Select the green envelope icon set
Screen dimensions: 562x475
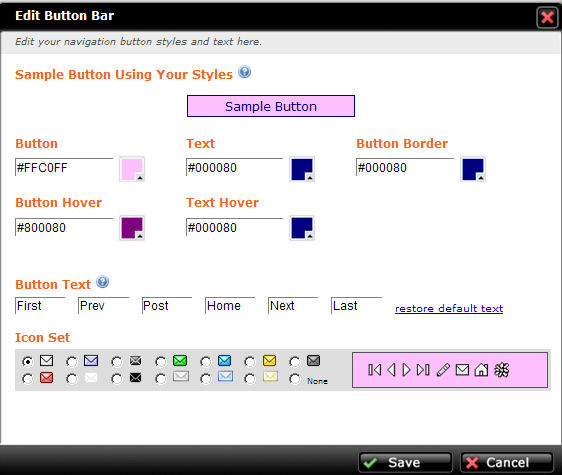(161, 361)
